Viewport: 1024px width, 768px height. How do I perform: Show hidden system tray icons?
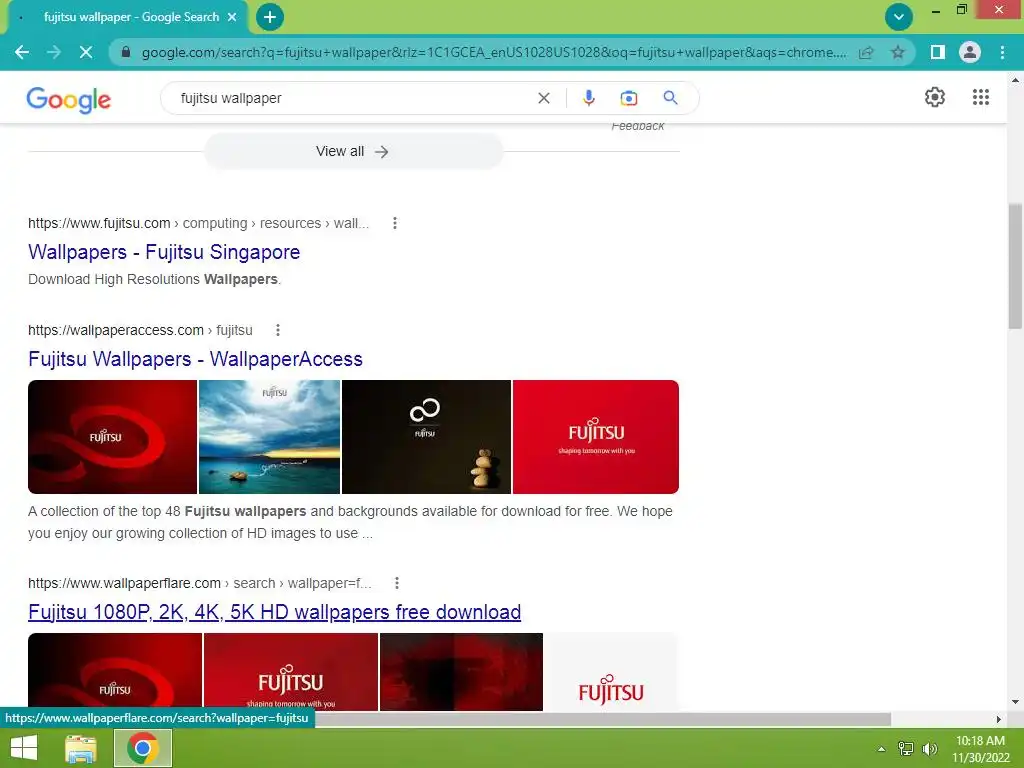tap(881, 749)
